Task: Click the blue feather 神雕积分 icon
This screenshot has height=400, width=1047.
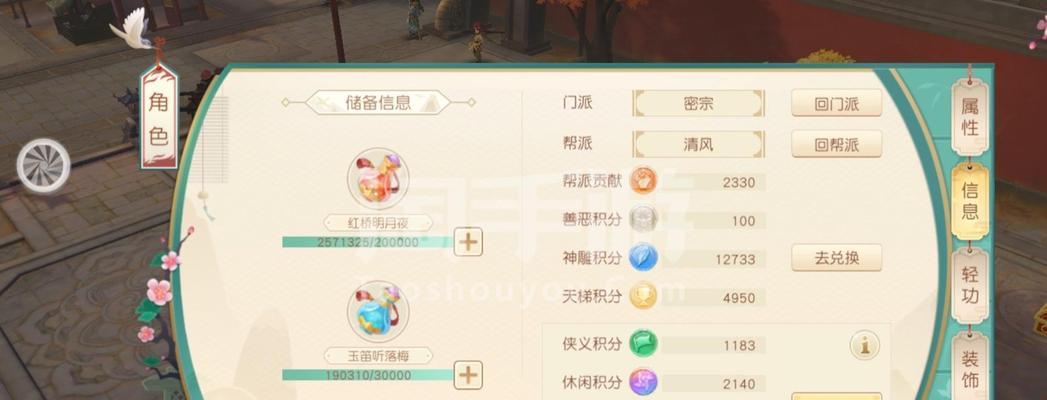Action: coord(644,258)
